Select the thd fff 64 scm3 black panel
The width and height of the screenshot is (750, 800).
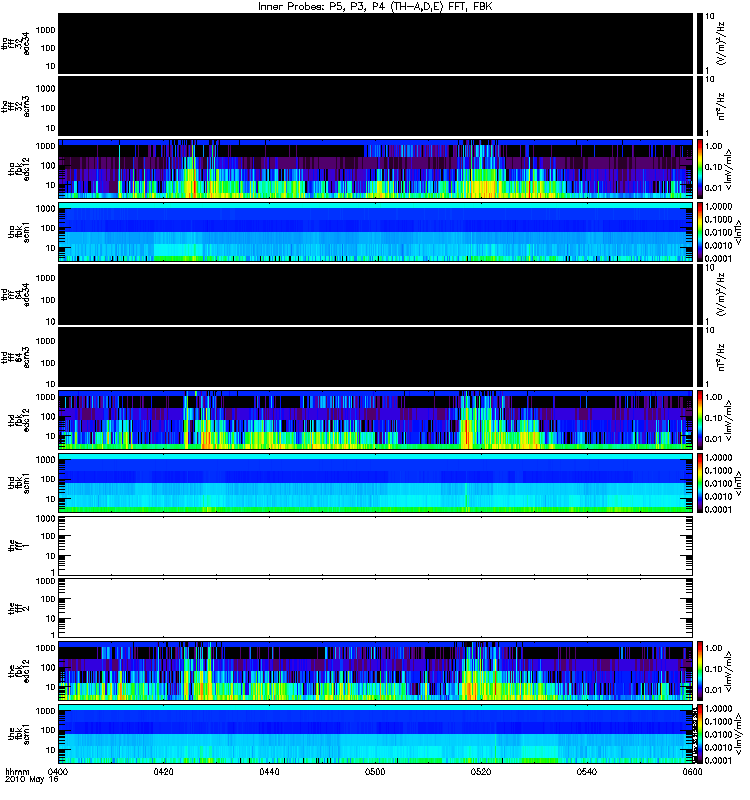tap(375, 357)
